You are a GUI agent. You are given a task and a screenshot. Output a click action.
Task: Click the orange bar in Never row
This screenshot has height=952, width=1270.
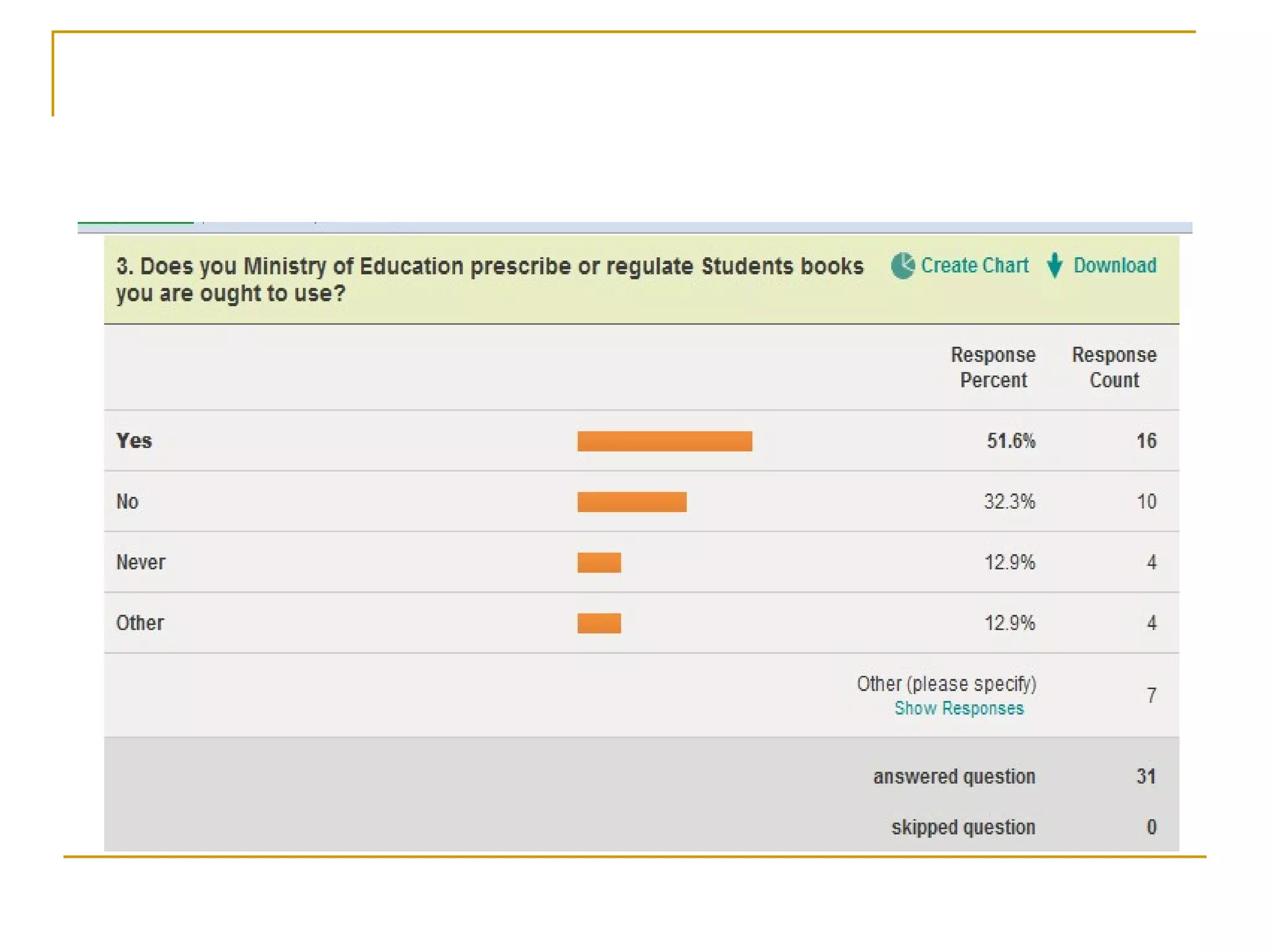click(599, 563)
